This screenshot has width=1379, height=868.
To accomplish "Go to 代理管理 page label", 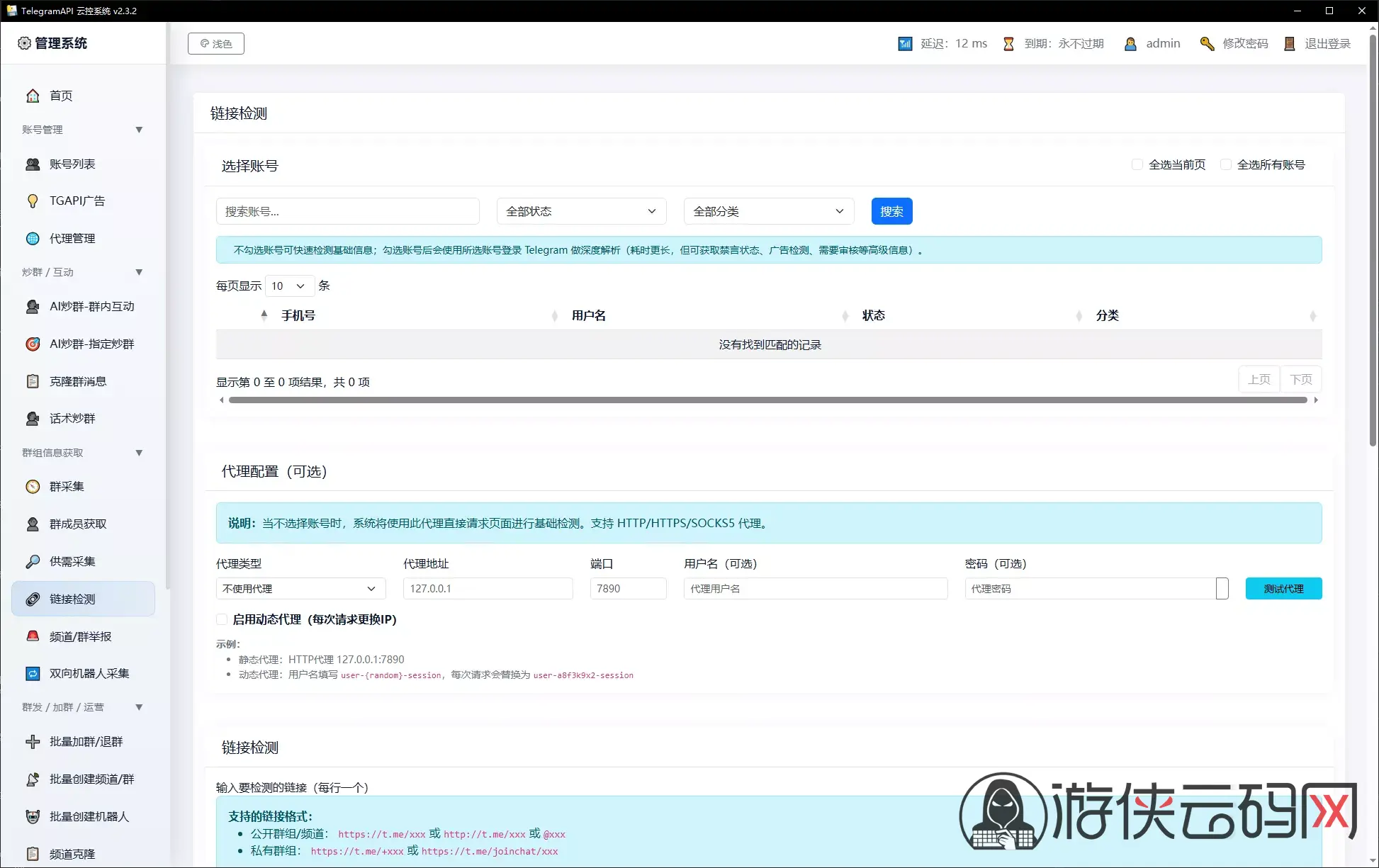I will point(72,239).
